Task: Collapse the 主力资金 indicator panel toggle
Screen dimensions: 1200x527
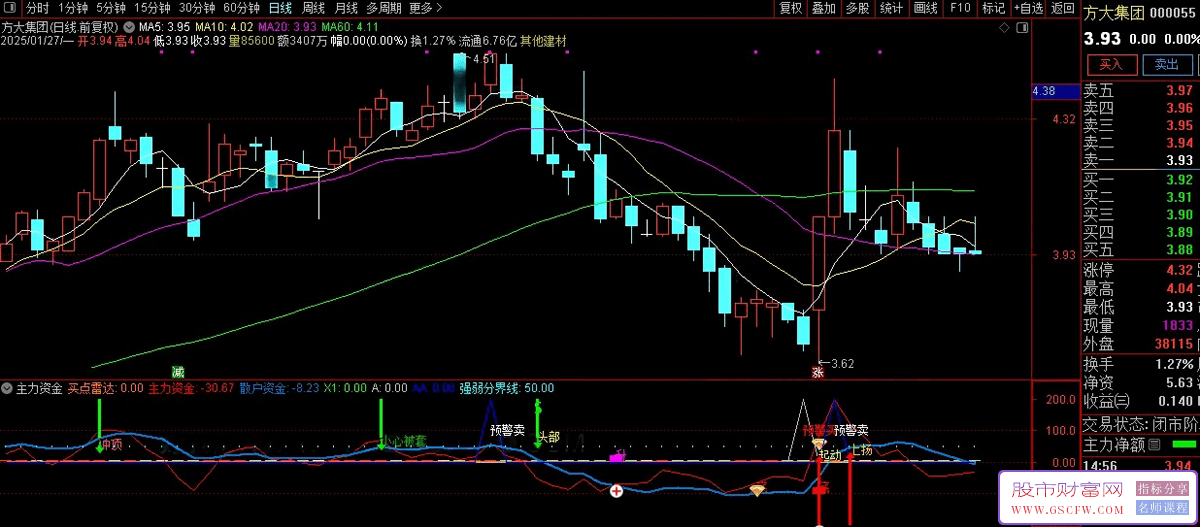Action: (x=8, y=387)
